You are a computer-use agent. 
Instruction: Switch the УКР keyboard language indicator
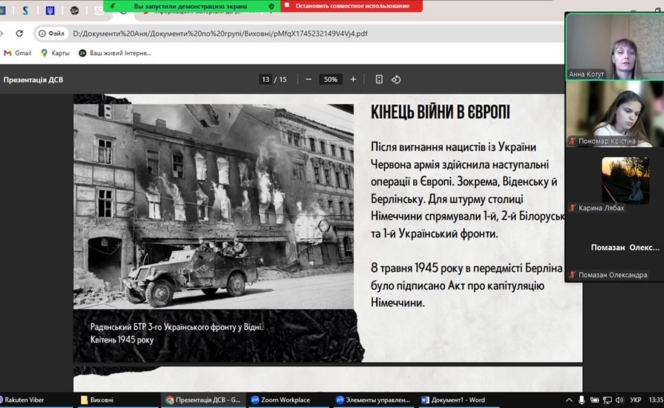[636, 400]
